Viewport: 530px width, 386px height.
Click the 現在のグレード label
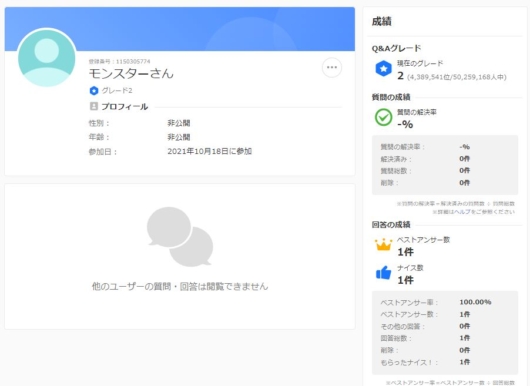[x=420, y=63]
